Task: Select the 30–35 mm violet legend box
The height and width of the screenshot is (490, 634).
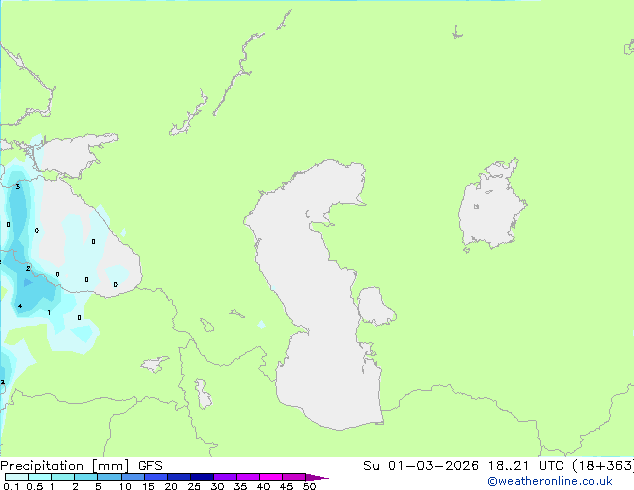Action: [225, 477]
